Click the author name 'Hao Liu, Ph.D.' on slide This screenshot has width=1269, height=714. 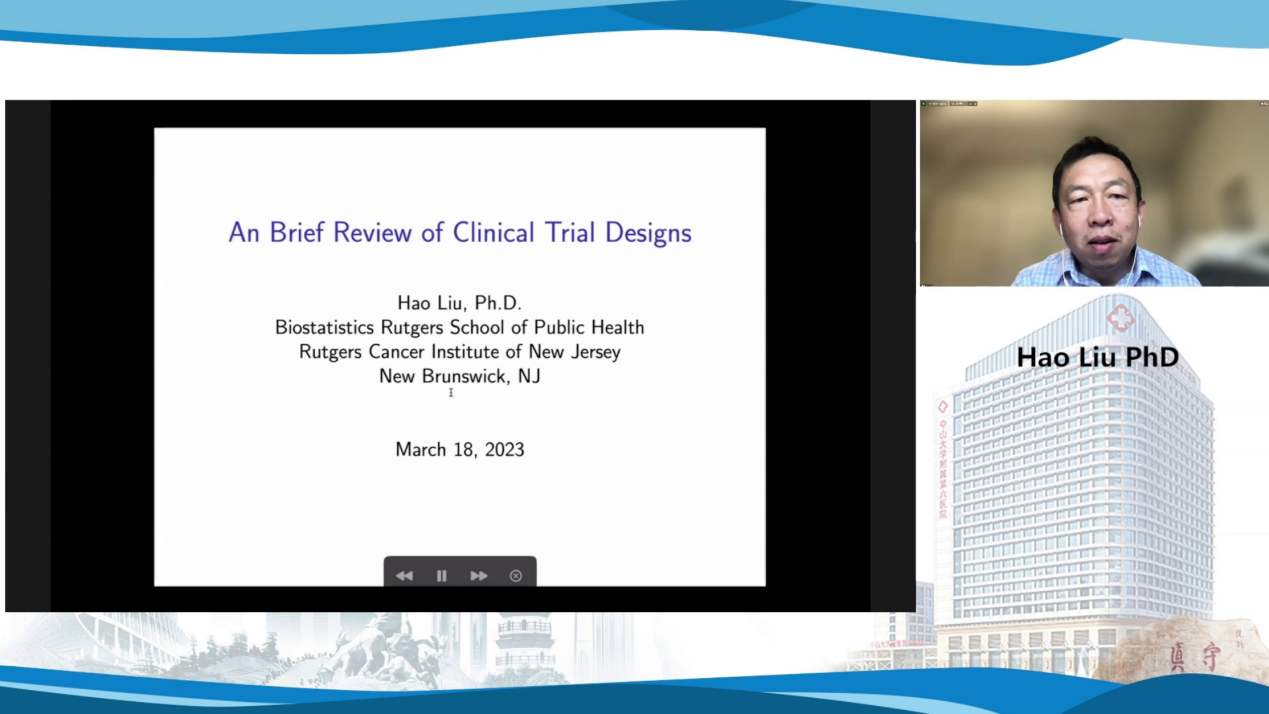pos(460,302)
